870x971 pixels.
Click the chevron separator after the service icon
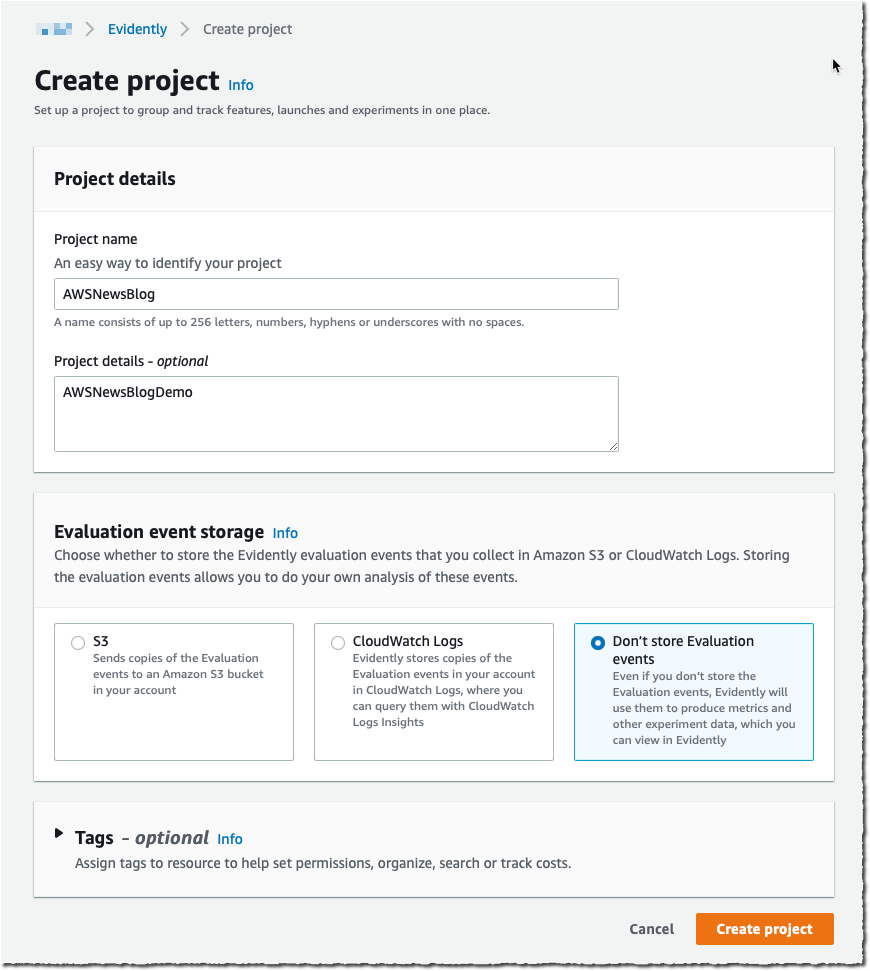coord(87,29)
